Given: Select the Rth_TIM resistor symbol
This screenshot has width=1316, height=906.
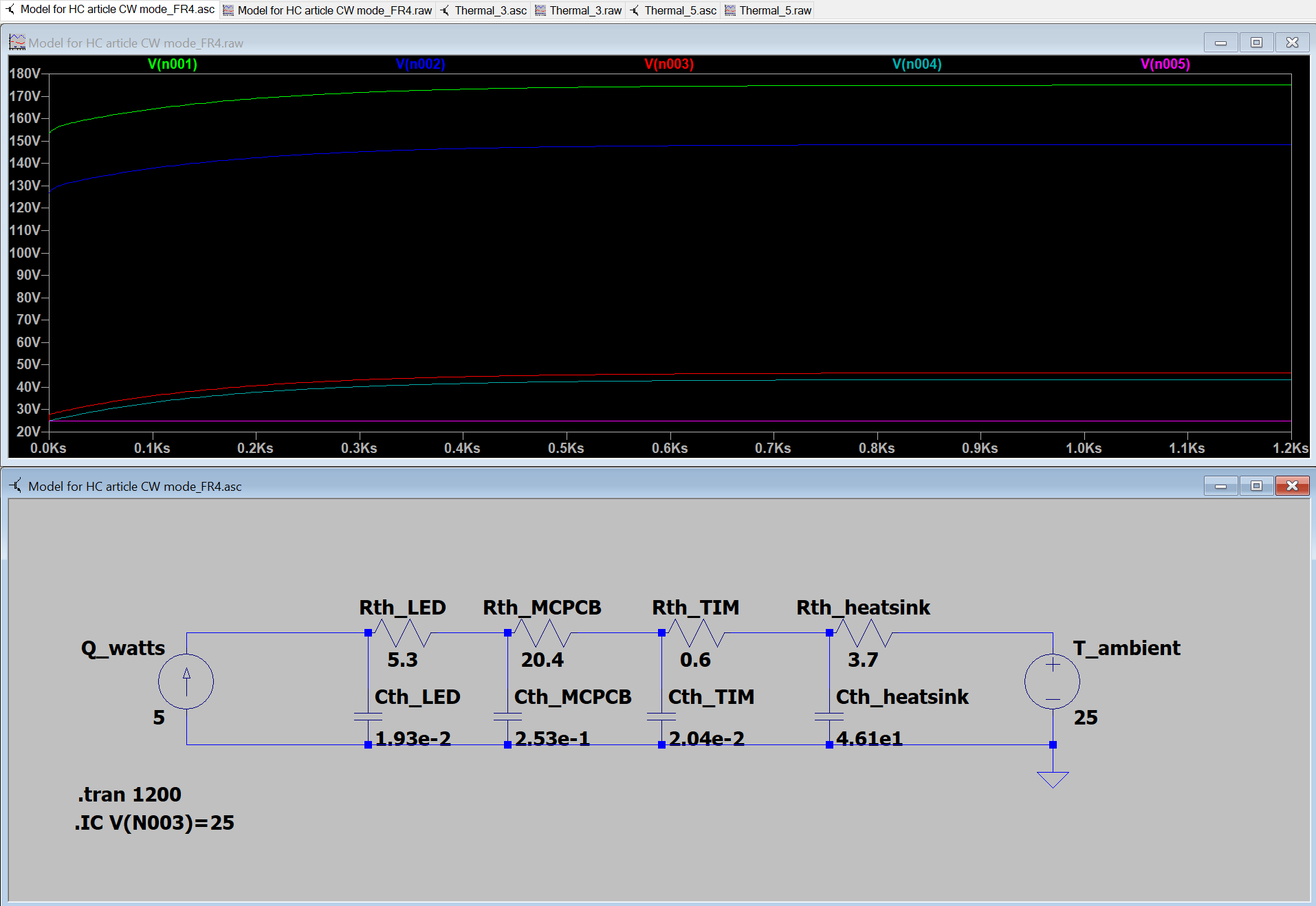Looking at the screenshot, I should (x=696, y=633).
